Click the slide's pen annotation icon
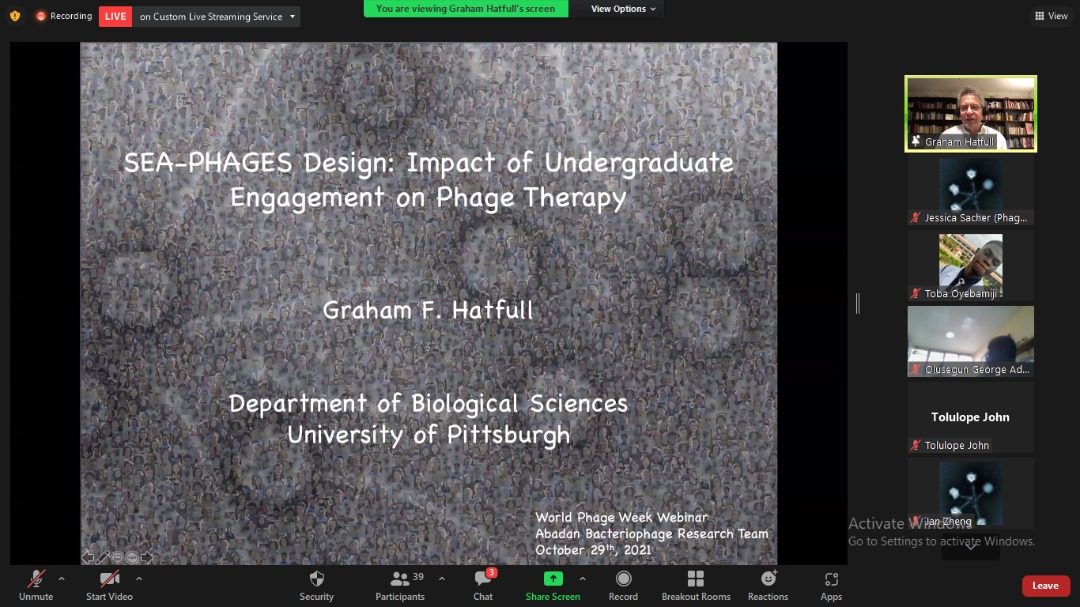The height and width of the screenshot is (607, 1080). pyautogui.click(x=103, y=557)
